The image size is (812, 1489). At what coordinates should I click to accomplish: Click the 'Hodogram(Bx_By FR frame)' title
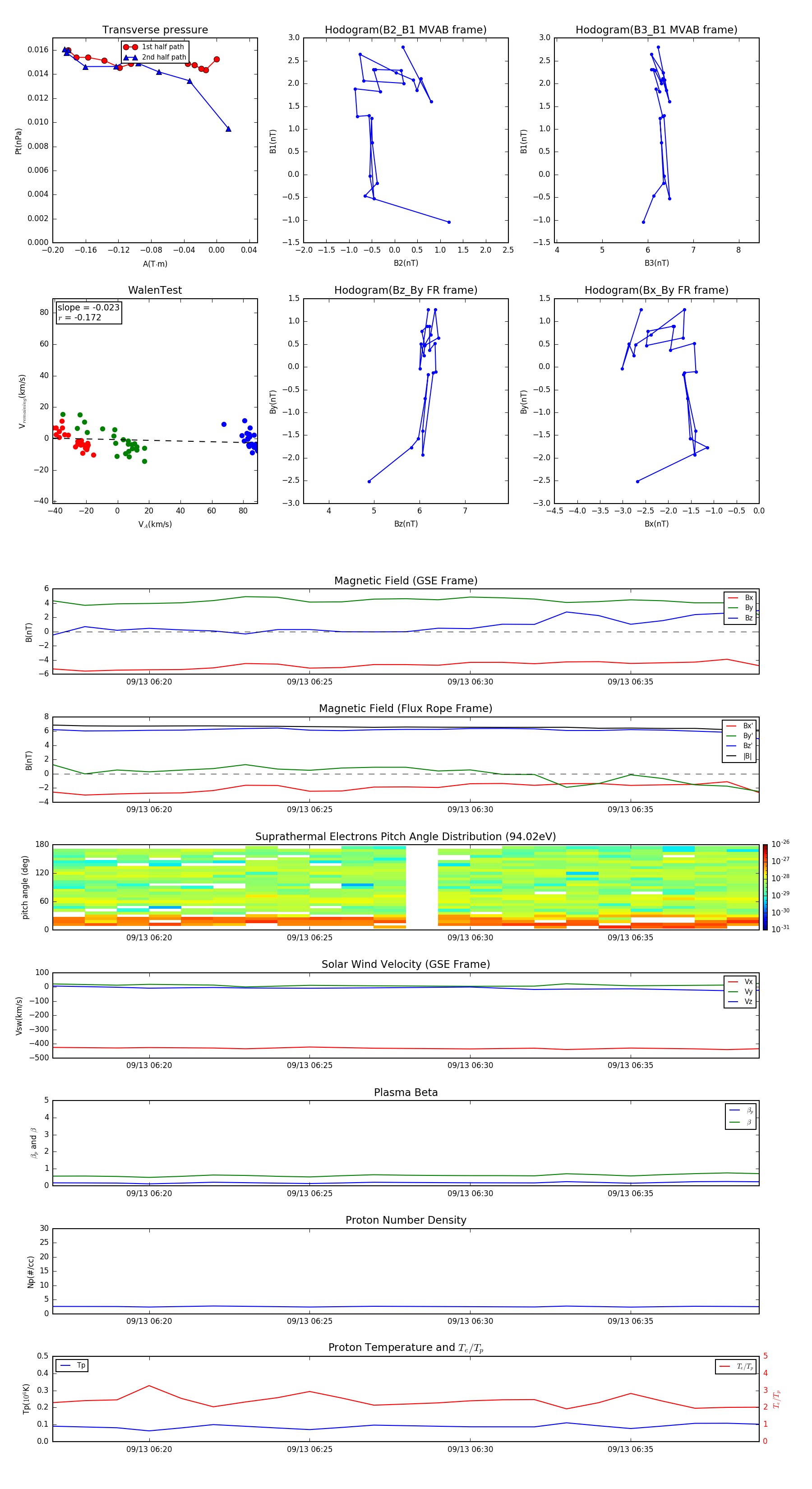(x=656, y=290)
